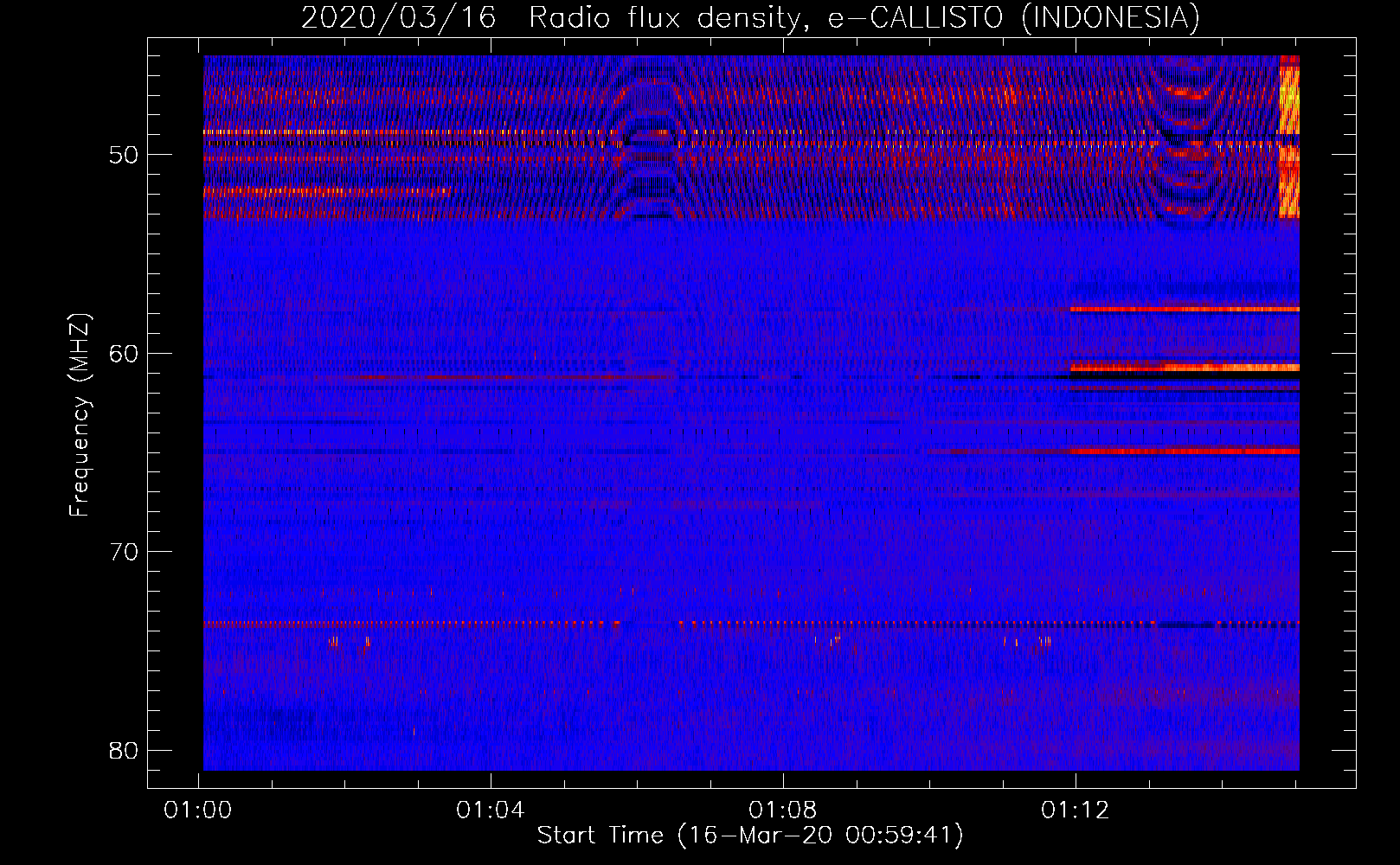Click the 01:12 time tick label

[x=1076, y=811]
